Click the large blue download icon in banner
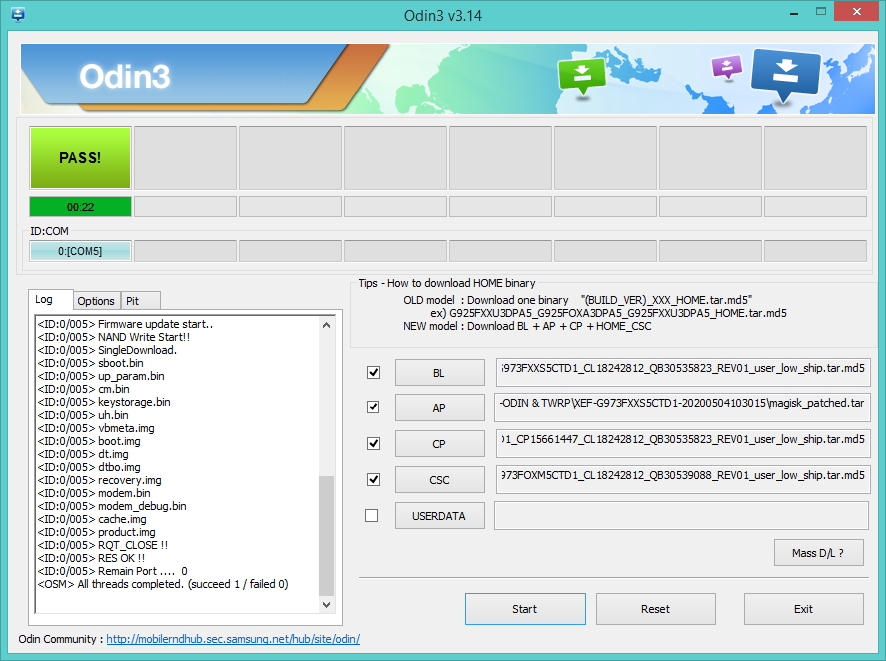 pos(785,73)
